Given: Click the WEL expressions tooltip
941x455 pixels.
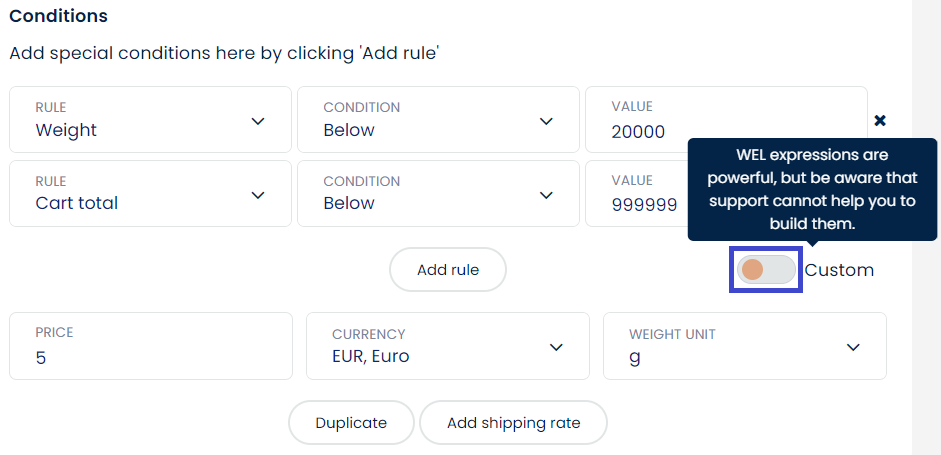Looking at the screenshot, I should click(811, 189).
